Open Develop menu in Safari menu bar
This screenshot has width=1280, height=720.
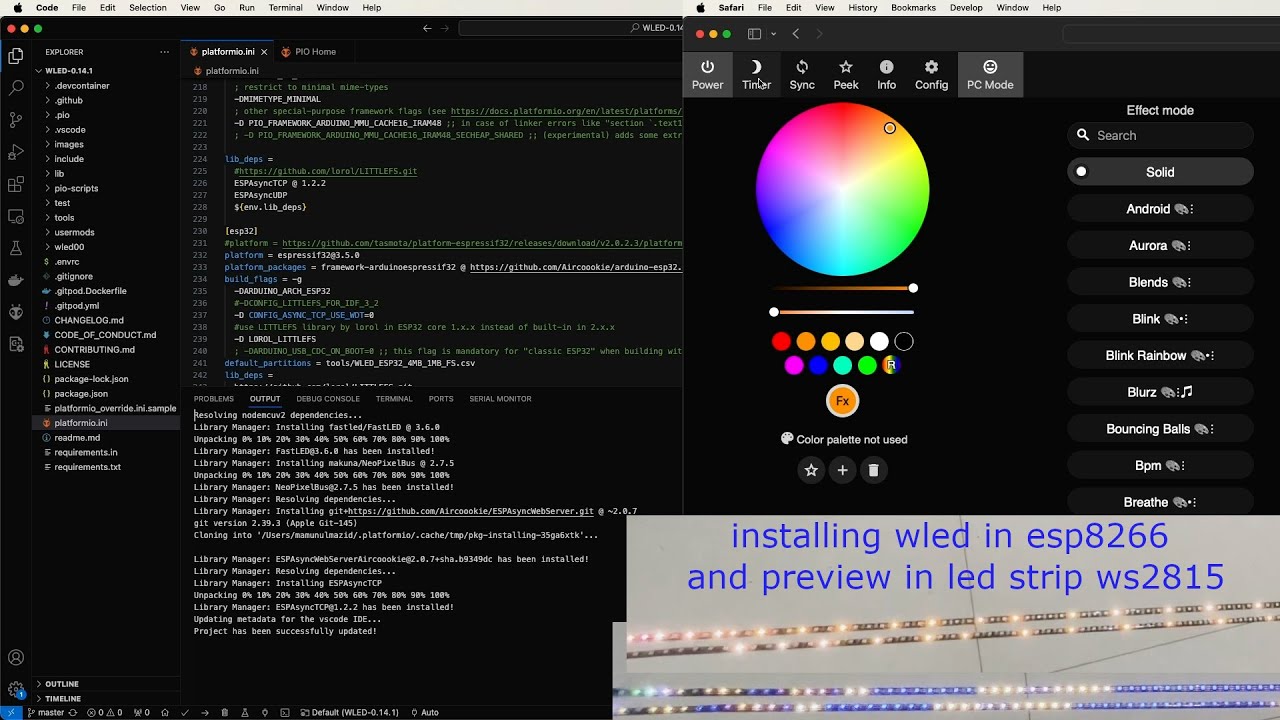point(966,8)
